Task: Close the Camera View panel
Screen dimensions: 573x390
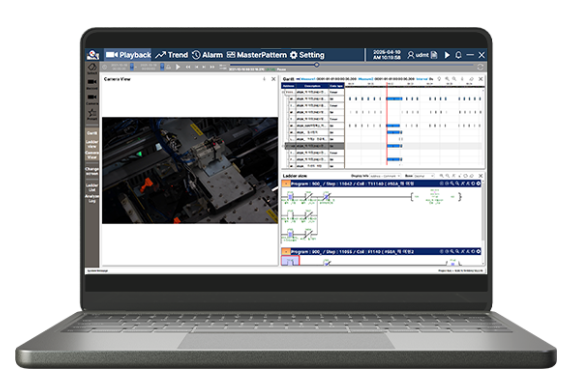Action: click(273, 79)
